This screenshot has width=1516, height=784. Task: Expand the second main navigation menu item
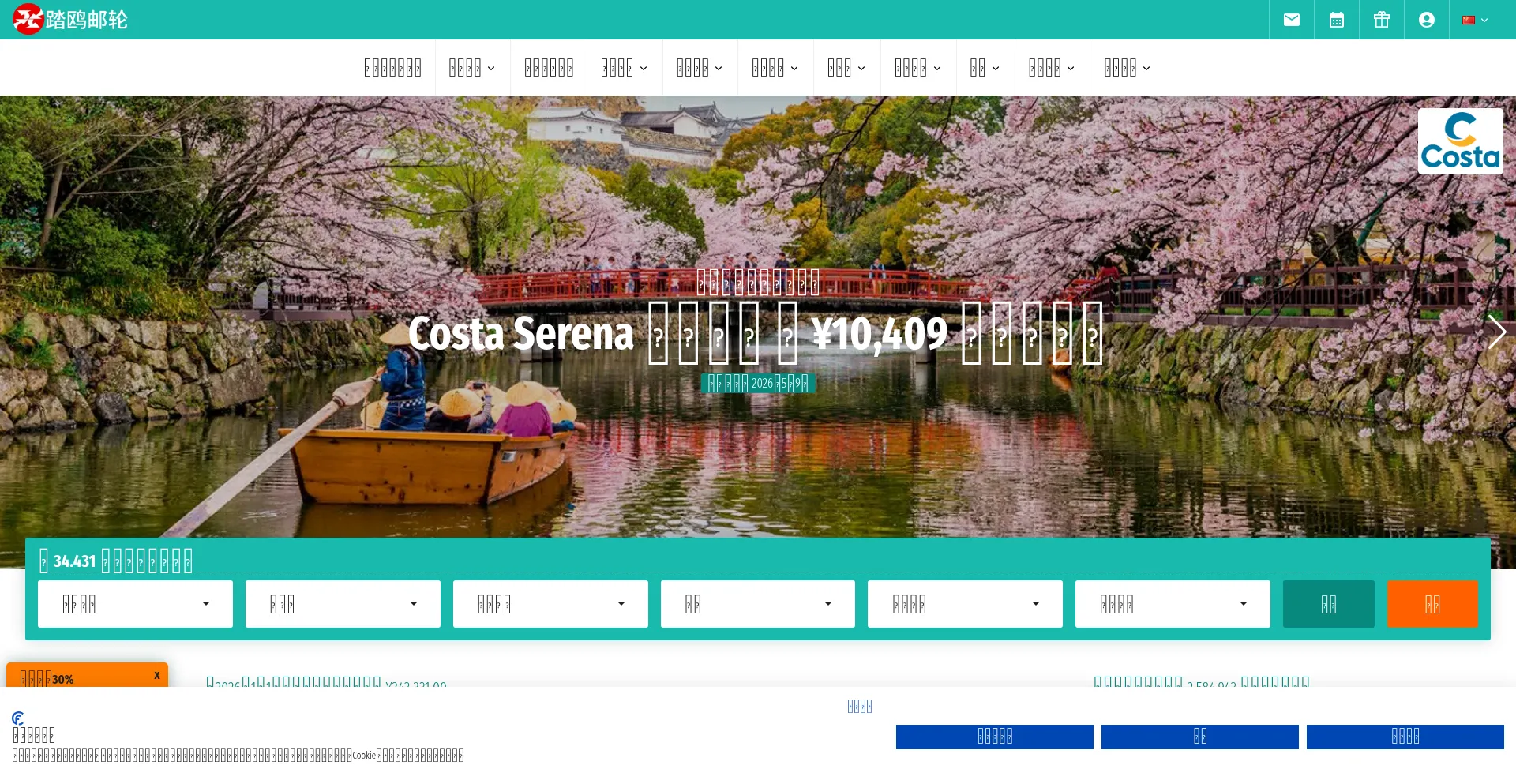pos(472,68)
